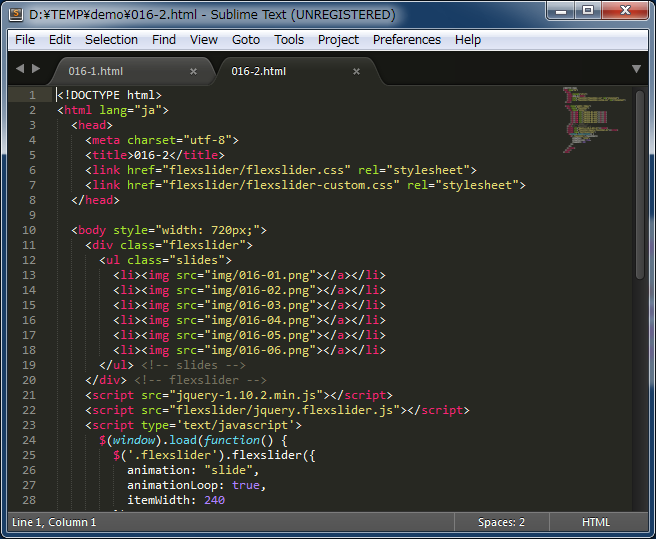Open the View menu
The width and height of the screenshot is (656, 539).
[204, 40]
